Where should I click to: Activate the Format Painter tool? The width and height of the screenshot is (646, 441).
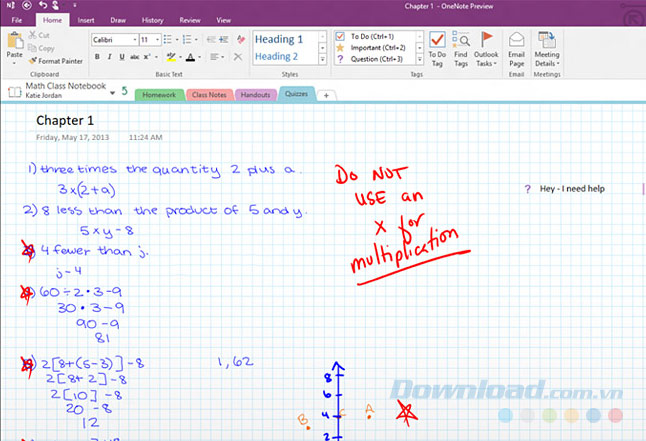56,61
